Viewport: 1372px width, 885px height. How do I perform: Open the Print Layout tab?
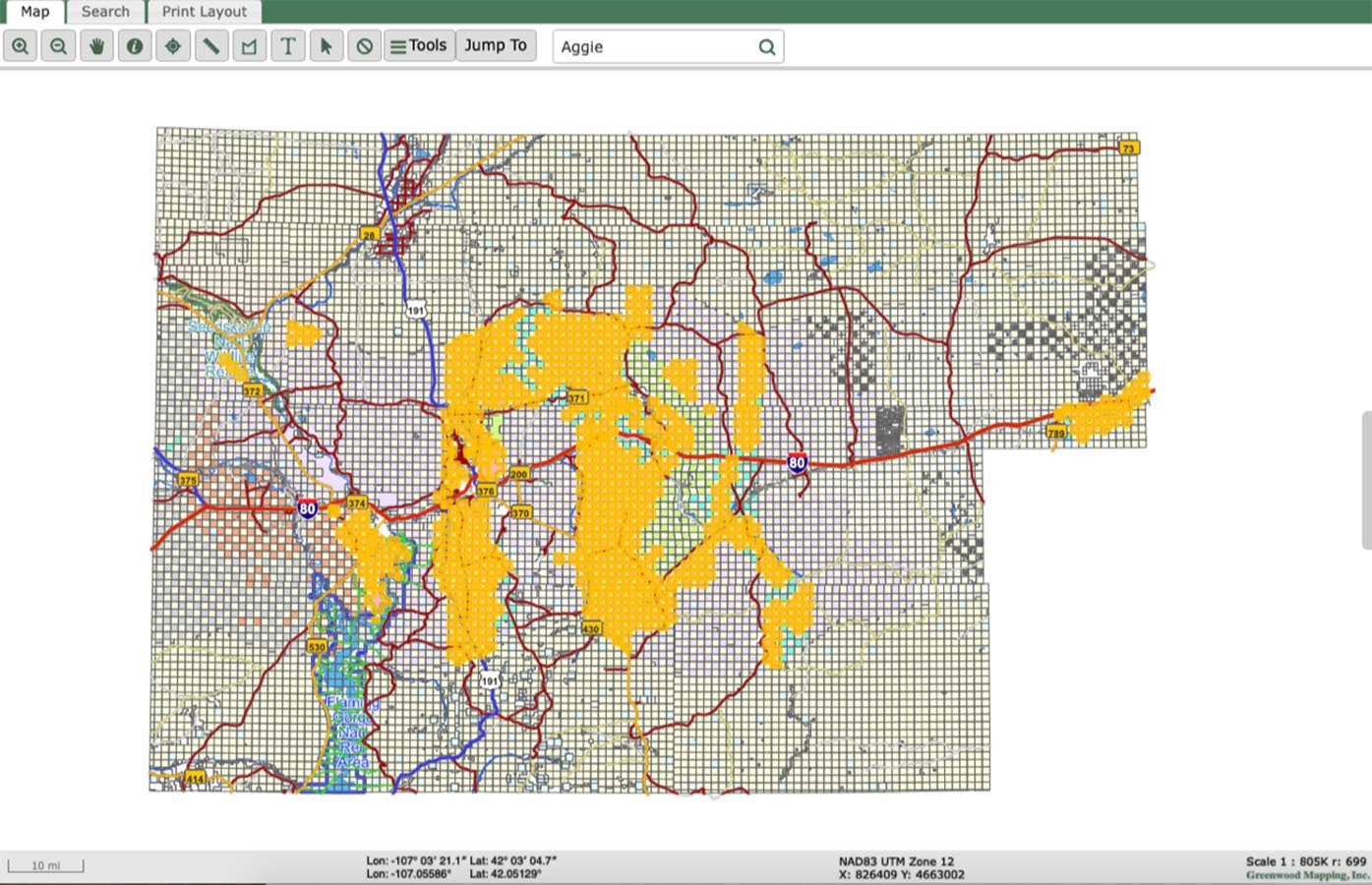(205, 12)
